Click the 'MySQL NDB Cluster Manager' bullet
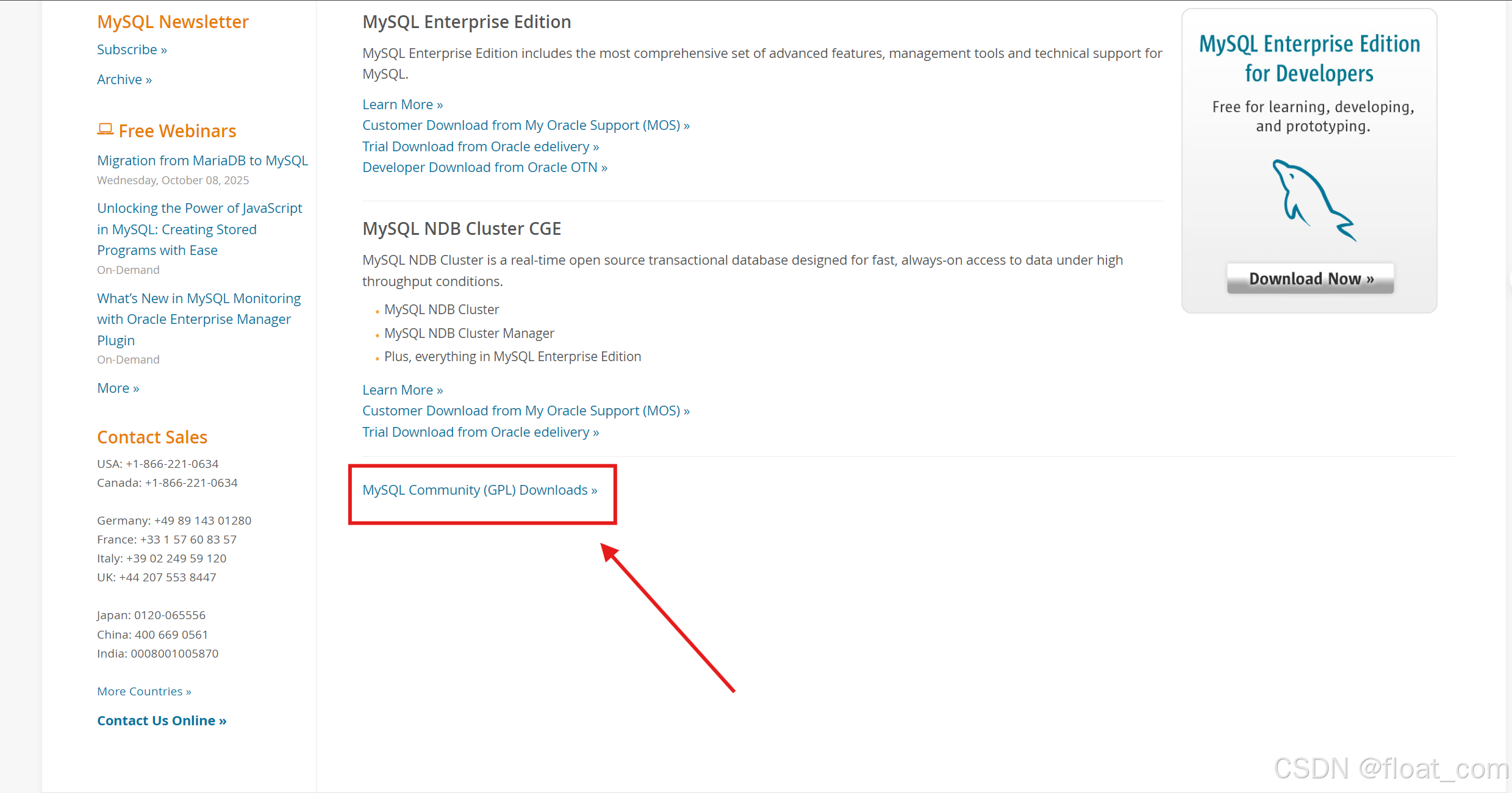This screenshot has width=1512, height=793. 469,333
